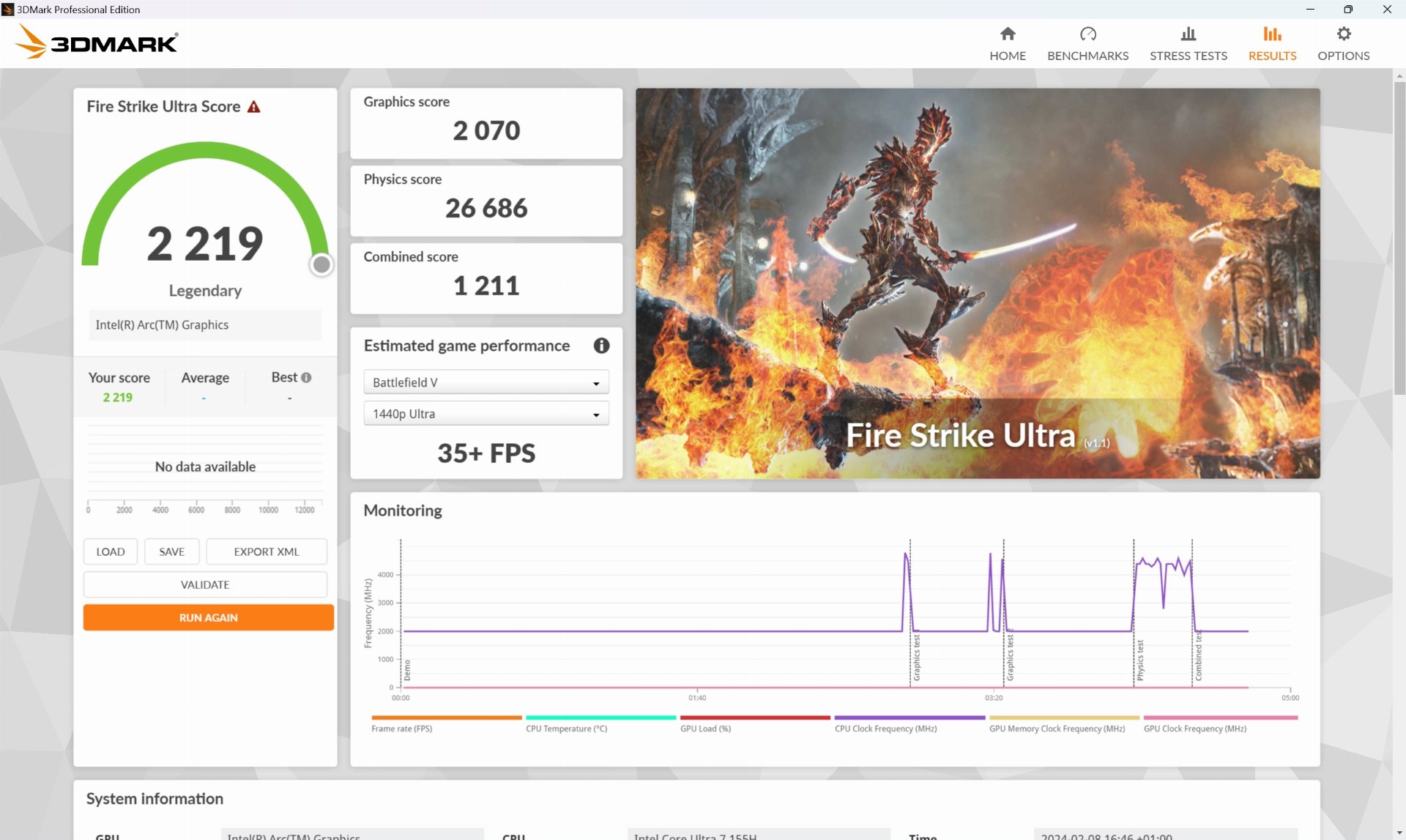Click the info icon for Estimated game performance
This screenshot has height=840, width=1406.
[x=601, y=346]
